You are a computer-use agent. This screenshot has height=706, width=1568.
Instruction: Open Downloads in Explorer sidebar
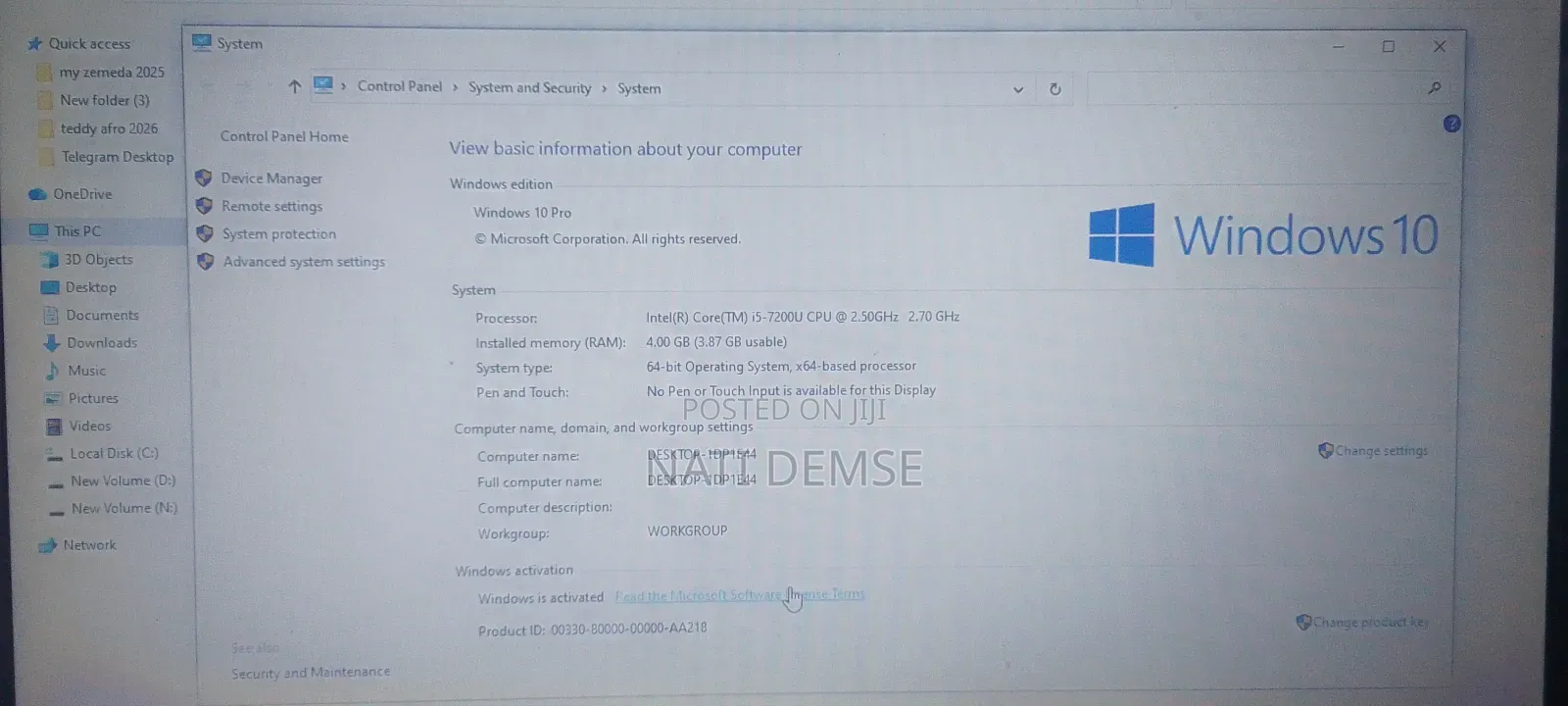(102, 343)
